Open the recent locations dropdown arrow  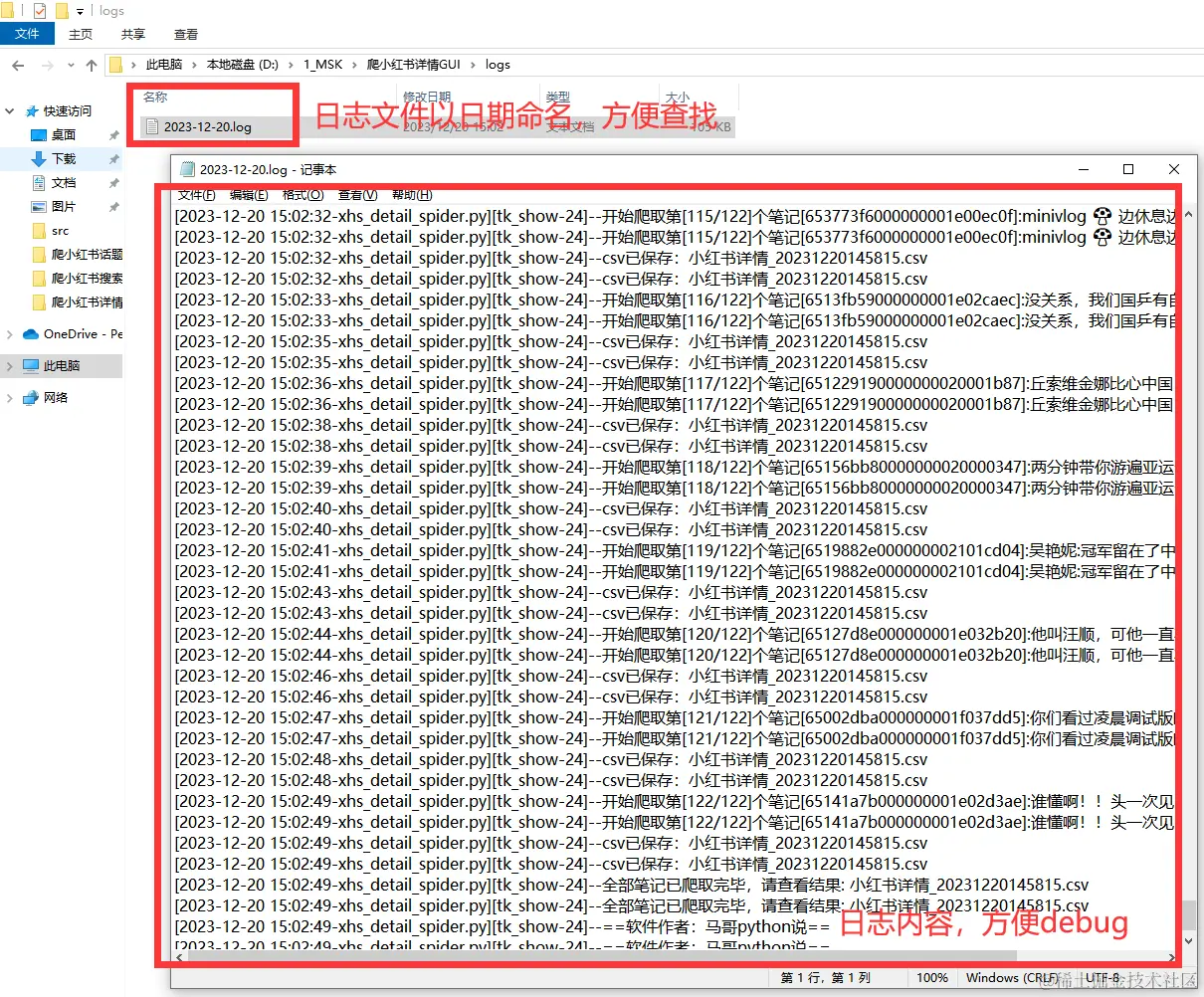71,65
